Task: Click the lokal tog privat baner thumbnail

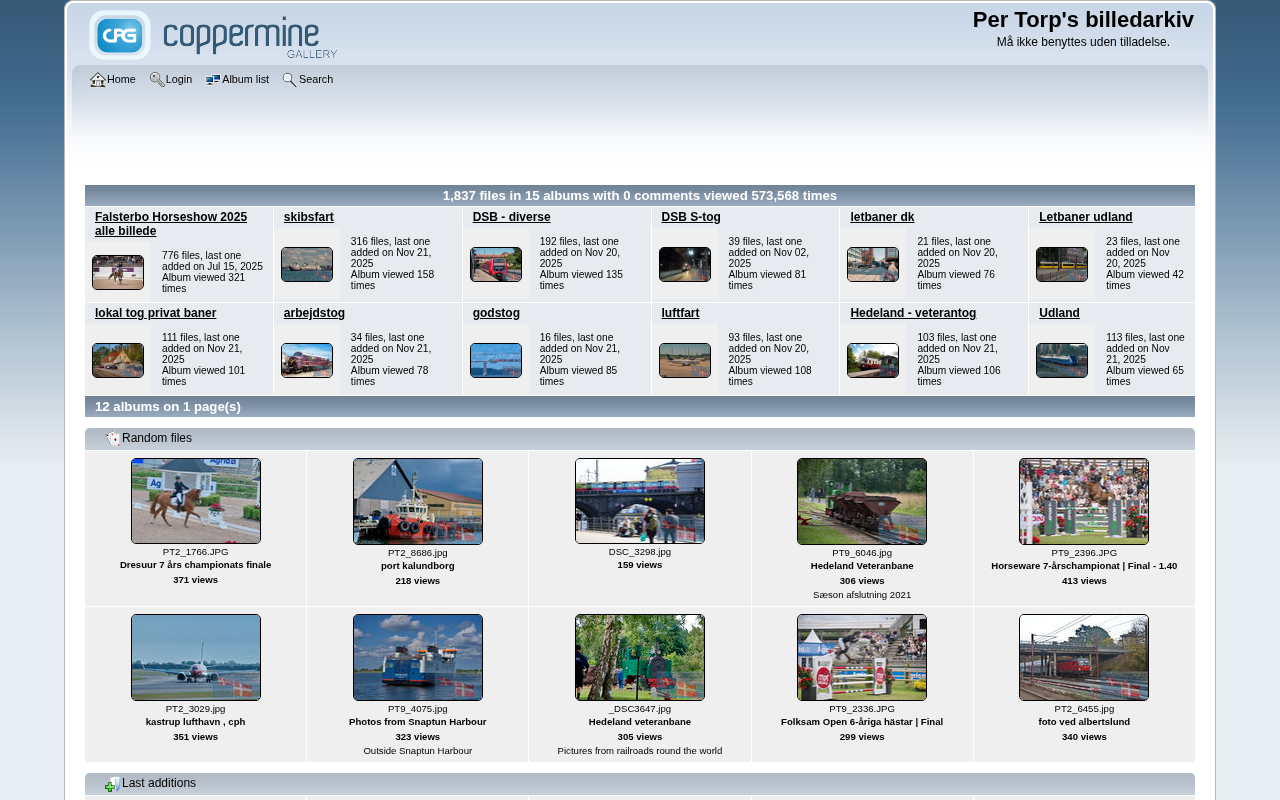Action: pos(118,361)
